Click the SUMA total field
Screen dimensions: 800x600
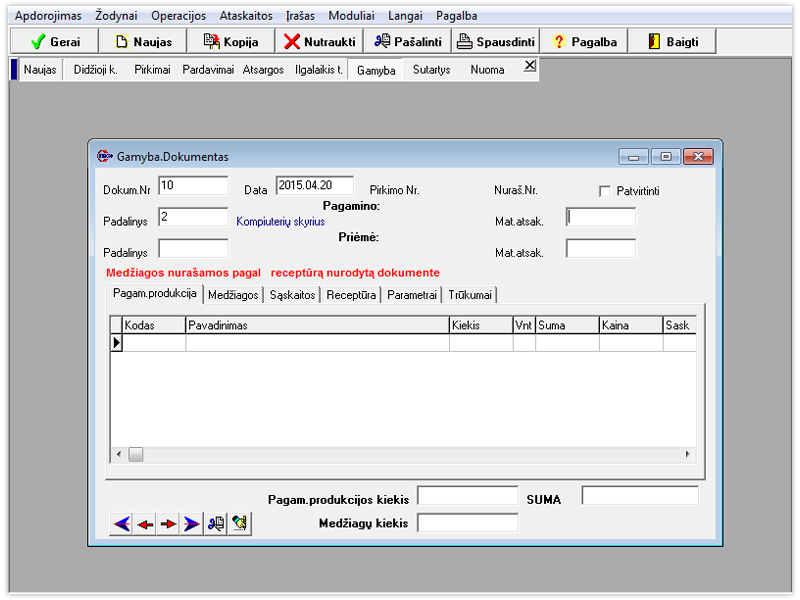point(640,495)
